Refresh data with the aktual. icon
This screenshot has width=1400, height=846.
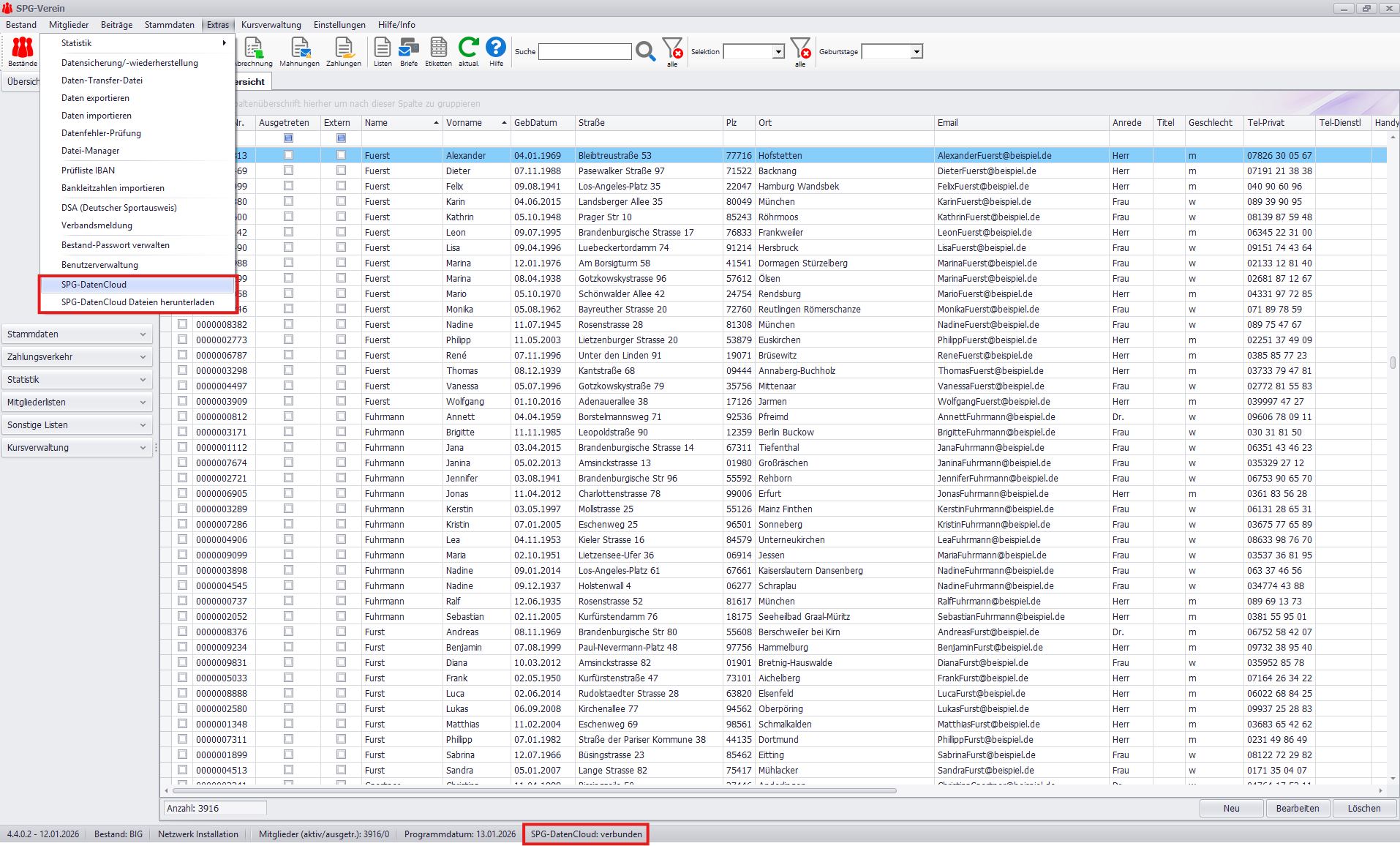(469, 52)
